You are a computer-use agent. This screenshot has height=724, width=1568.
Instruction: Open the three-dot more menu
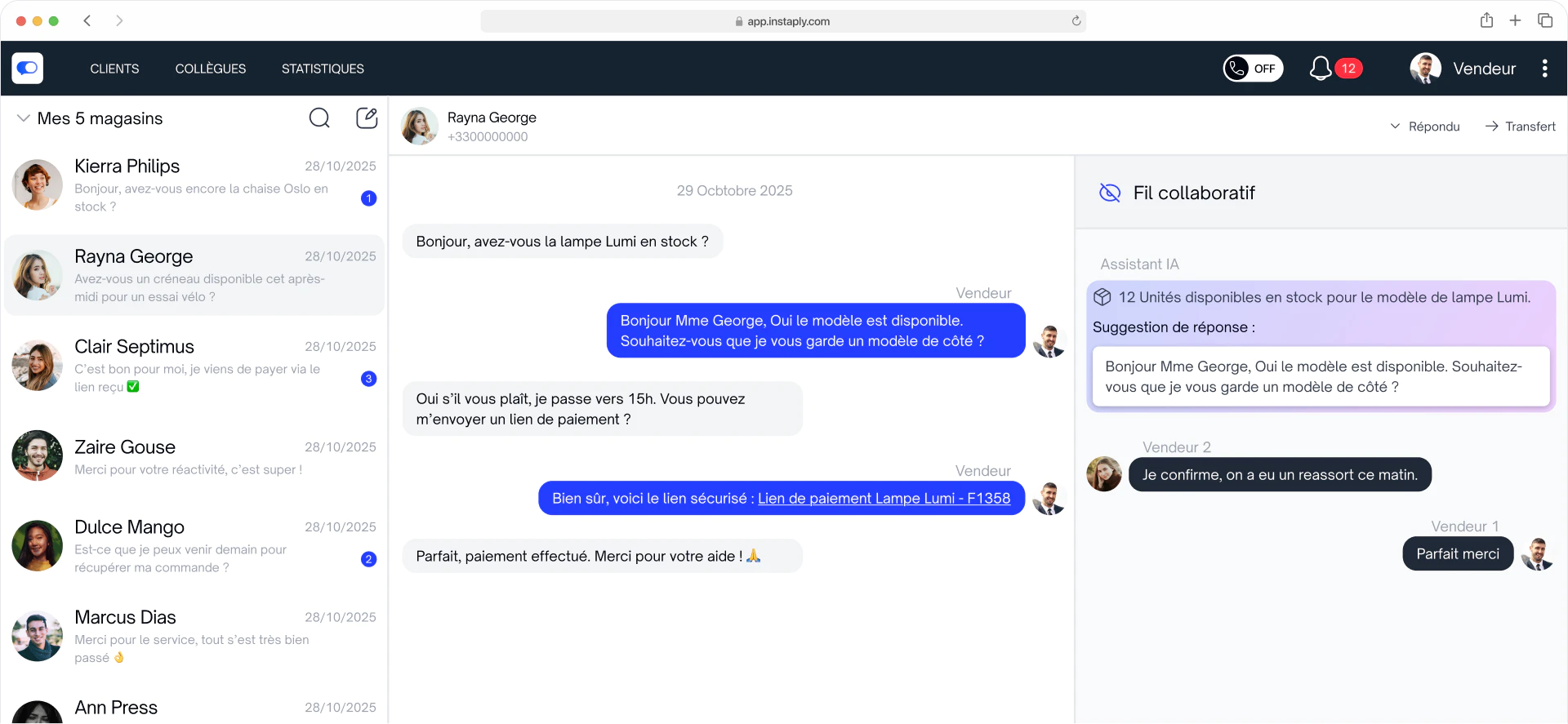tap(1544, 69)
